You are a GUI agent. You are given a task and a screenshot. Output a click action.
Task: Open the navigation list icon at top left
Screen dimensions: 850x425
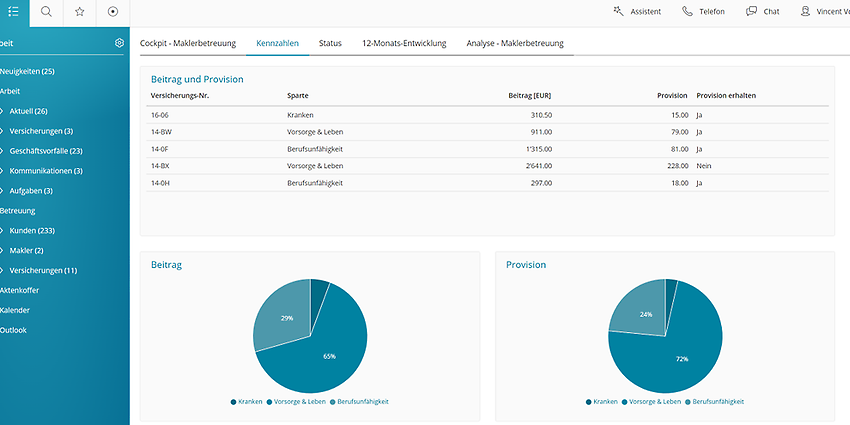[x=14, y=12]
